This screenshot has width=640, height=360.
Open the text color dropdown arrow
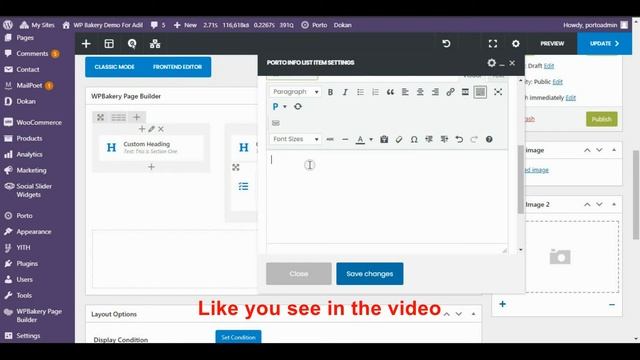tap(371, 140)
